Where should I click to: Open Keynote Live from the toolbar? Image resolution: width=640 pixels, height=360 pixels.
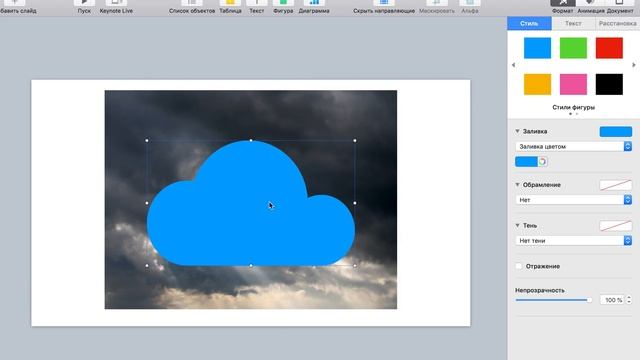pyautogui.click(x=116, y=7)
